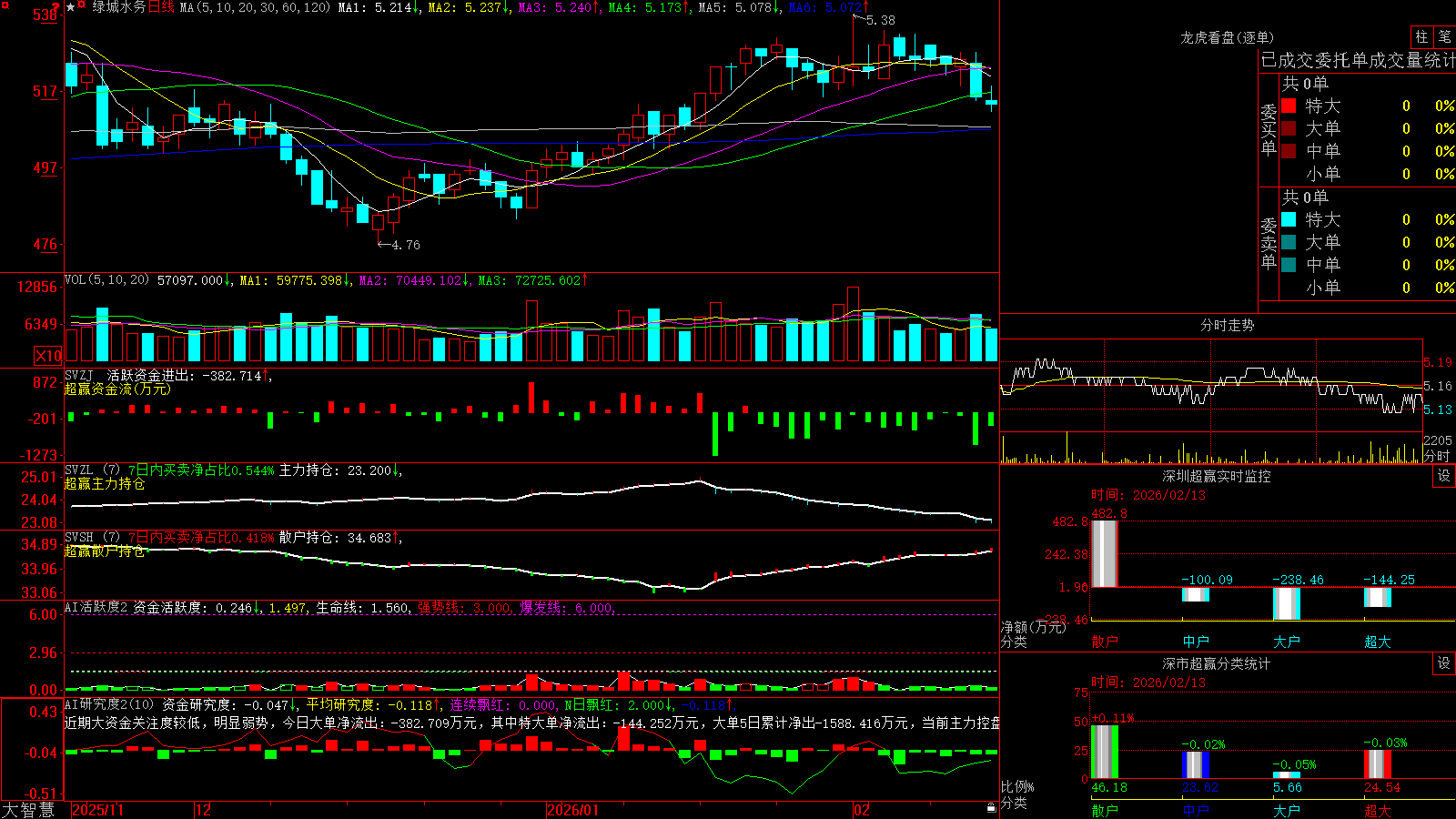
Task: Click the teal 大单 swatch under 委卖单
Action: 1289,242
